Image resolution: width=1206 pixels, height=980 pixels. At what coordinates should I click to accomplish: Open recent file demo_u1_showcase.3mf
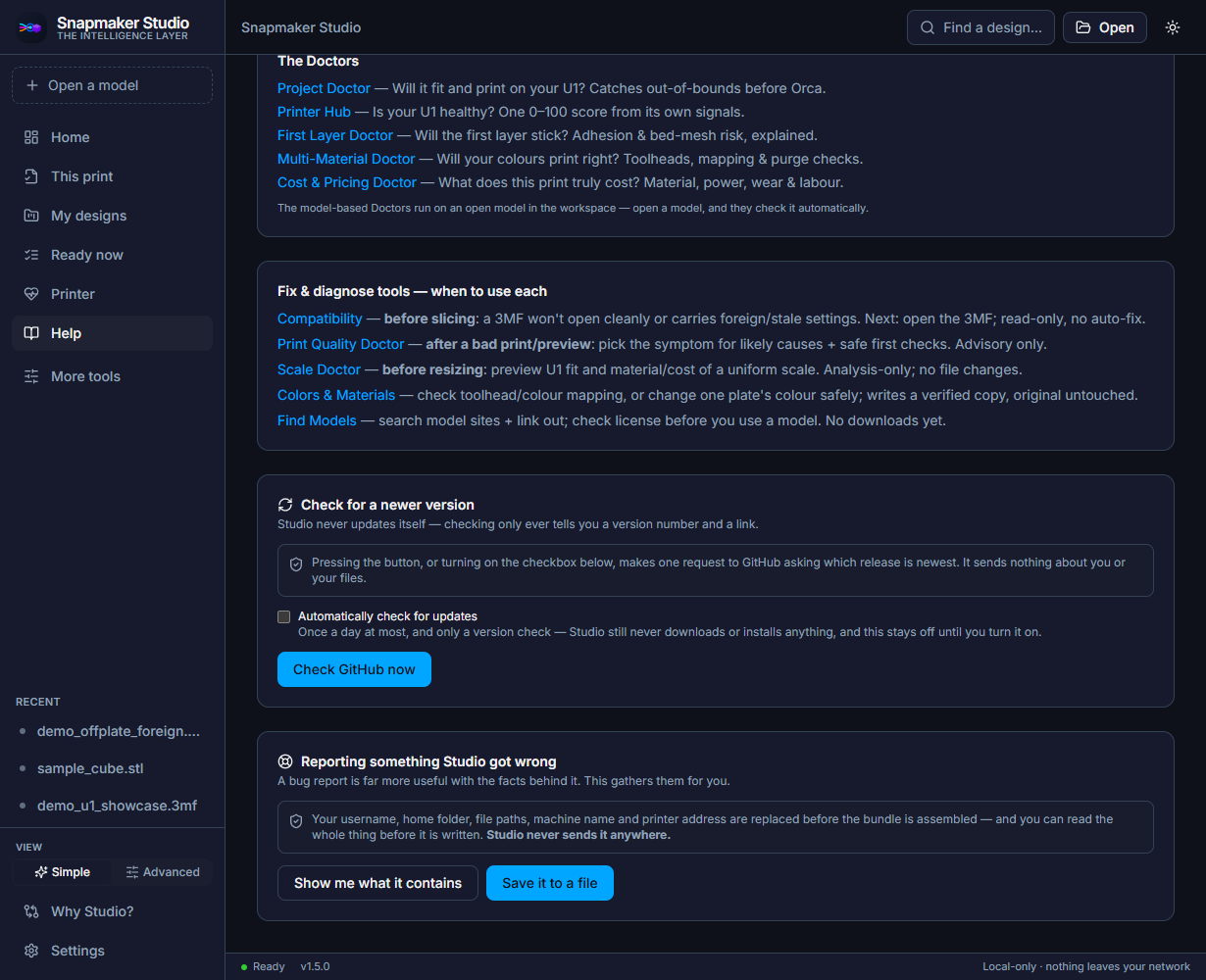pyautogui.click(x=112, y=806)
